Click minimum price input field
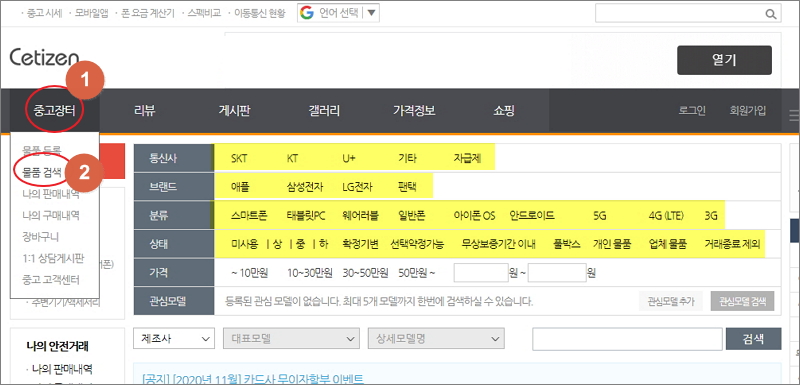 (481, 273)
